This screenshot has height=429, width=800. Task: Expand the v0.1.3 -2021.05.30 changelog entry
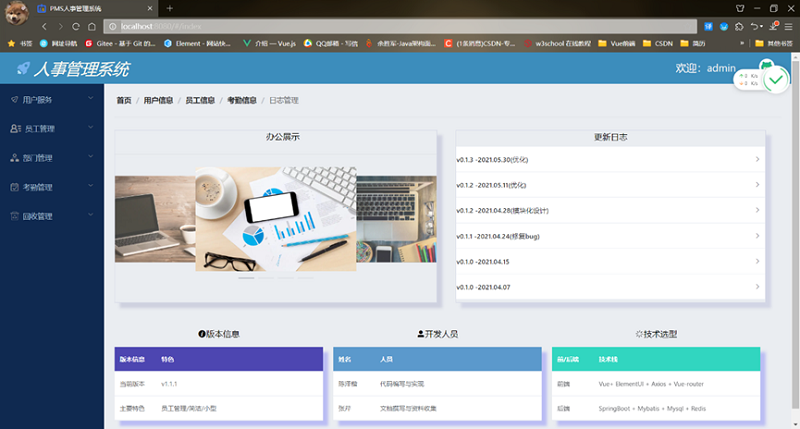757,159
